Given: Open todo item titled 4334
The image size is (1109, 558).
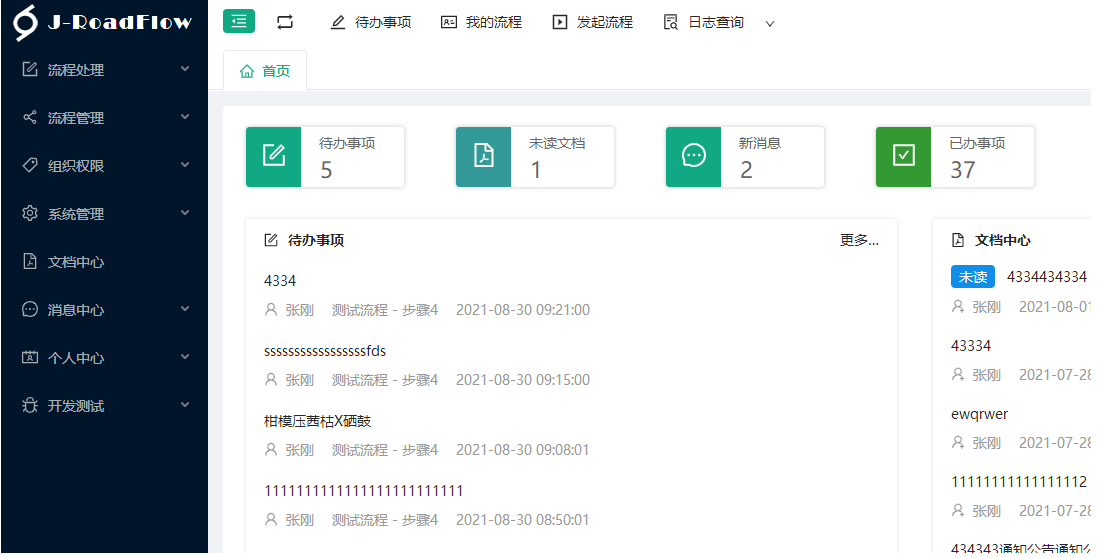Looking at the screenshot, I should (x=280, y=281).
